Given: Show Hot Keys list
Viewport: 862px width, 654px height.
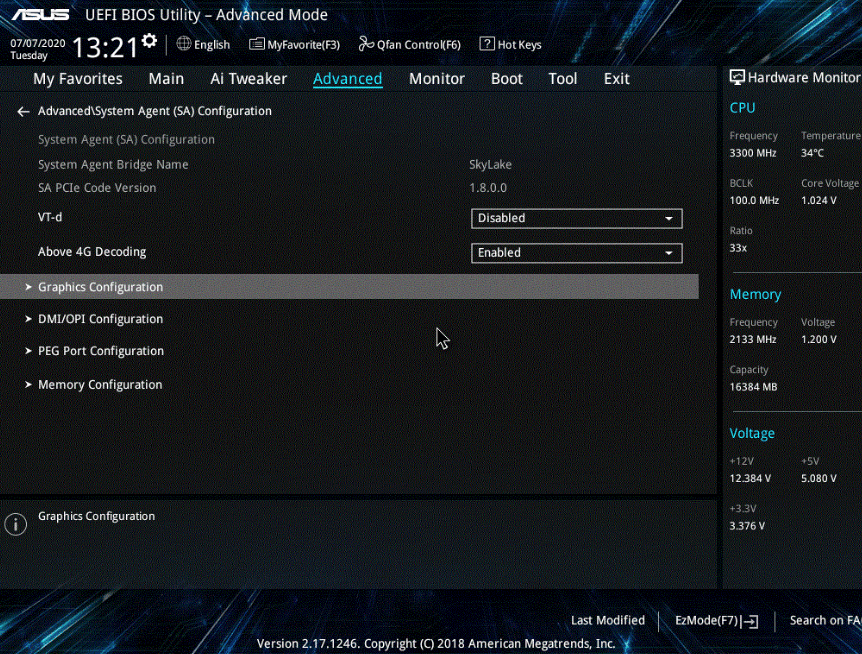Looking at the screenshot, I should (x=511, y=45).
